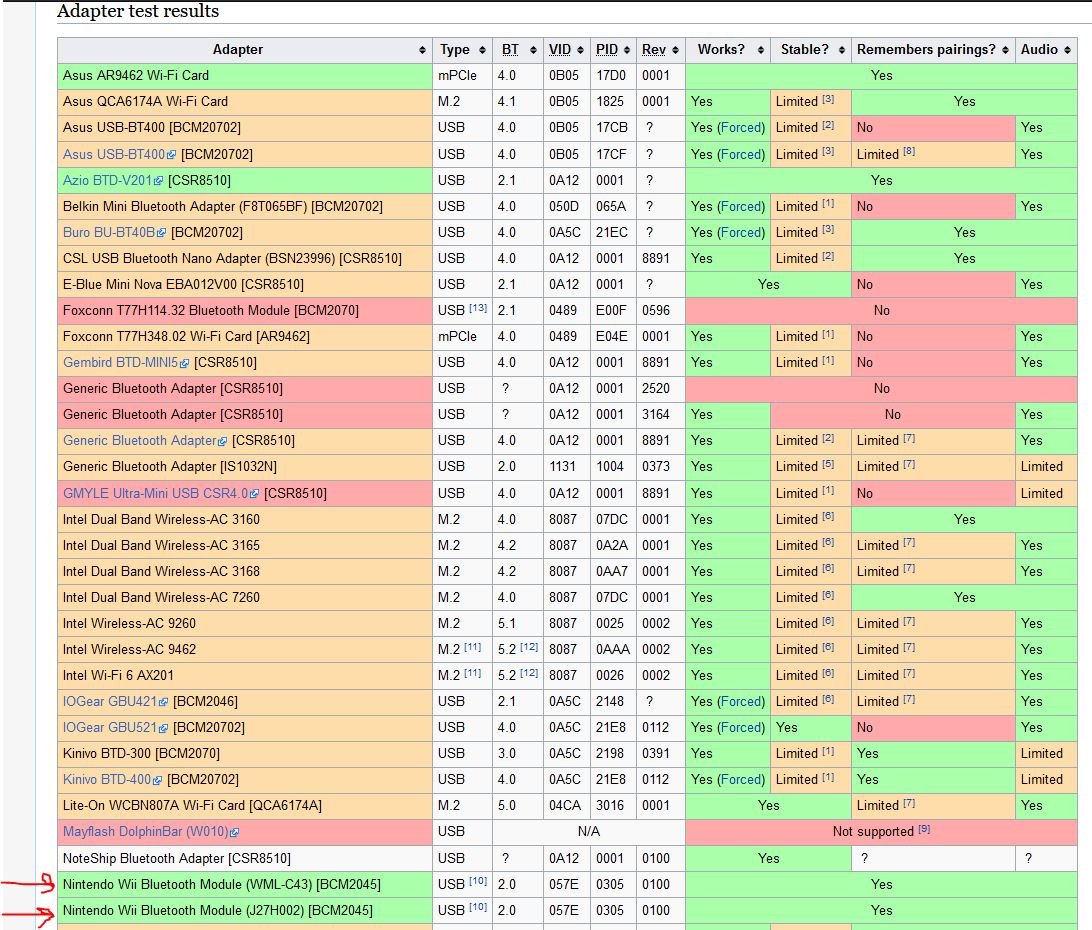This screenshot has height=930, width=1092.
Task: Sort table by Works? column arrows
Action: tap(760, 50)
